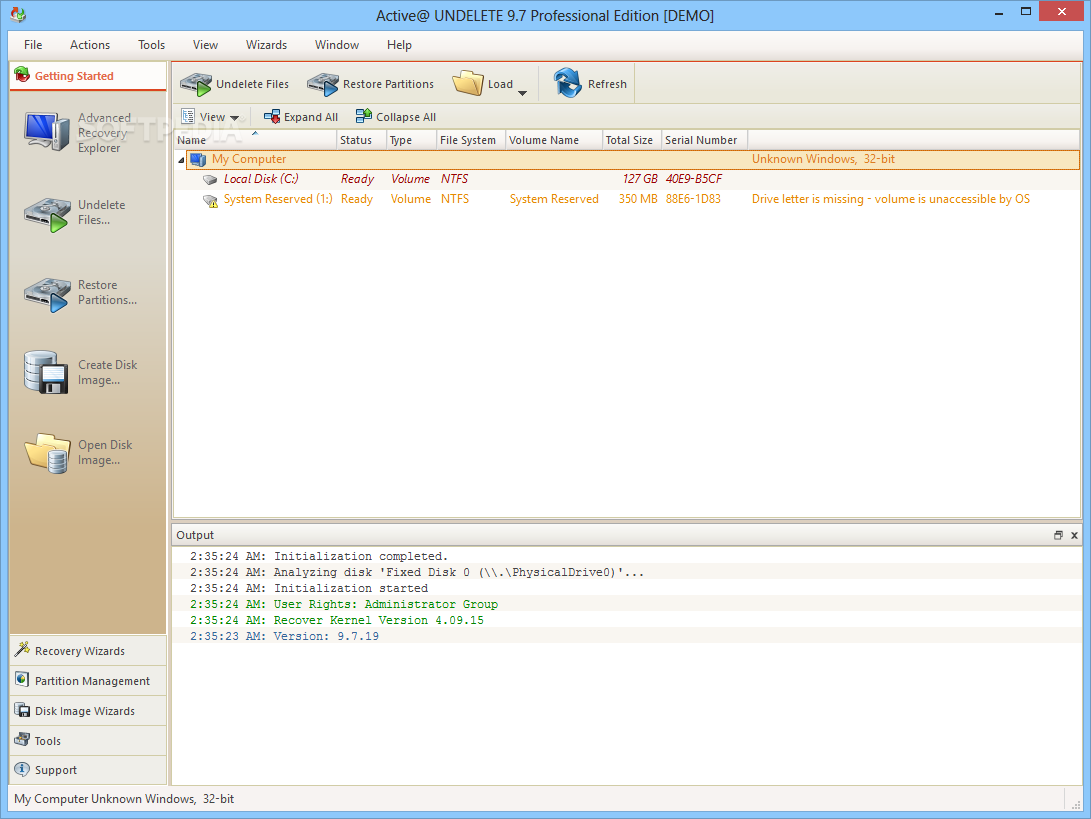Click Advanced Recovery Explorer label
Viewport: 1091px width, 819px height.
pyautogui.click(x=104, y=133)
